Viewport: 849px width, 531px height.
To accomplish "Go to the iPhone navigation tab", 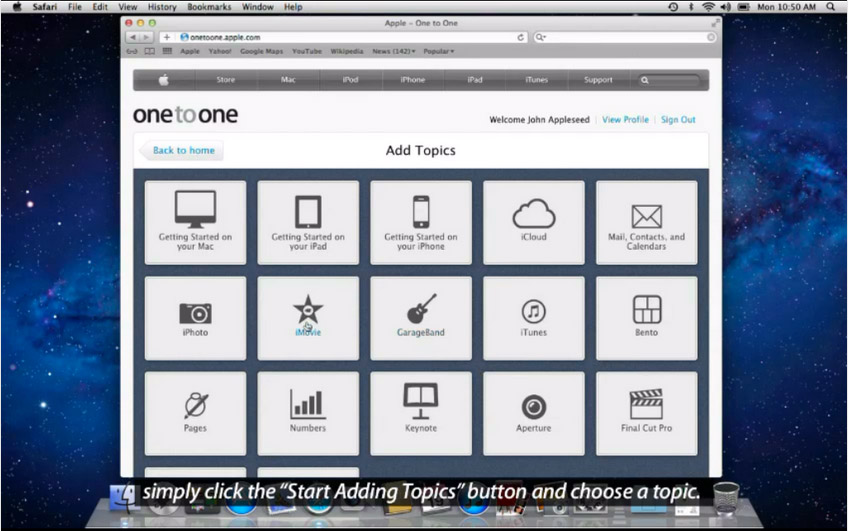I will click(413, 80).
